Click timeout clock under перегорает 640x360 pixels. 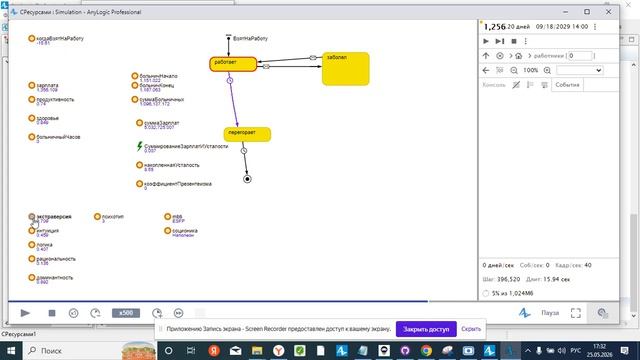[244, 151]
